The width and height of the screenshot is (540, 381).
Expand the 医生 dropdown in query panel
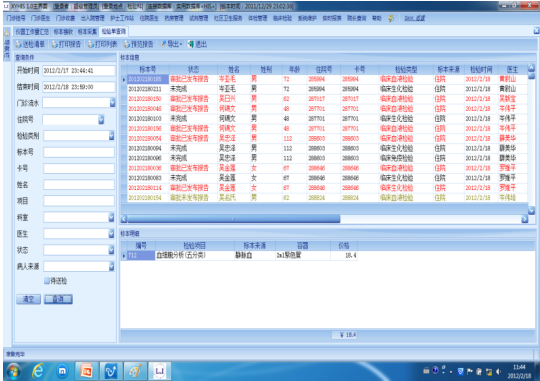click(111, 234)
